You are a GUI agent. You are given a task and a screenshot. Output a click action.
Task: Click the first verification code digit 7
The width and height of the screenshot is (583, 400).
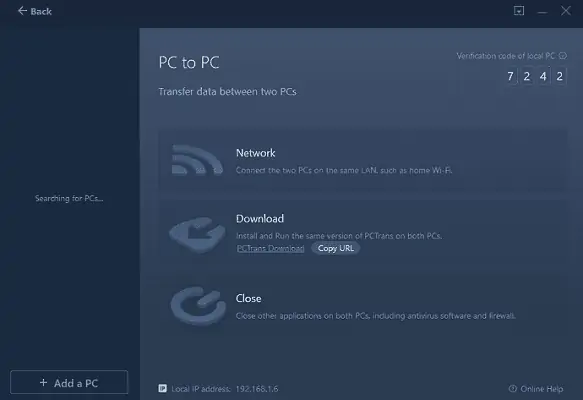pyautogui.click(x=510, y=76)
